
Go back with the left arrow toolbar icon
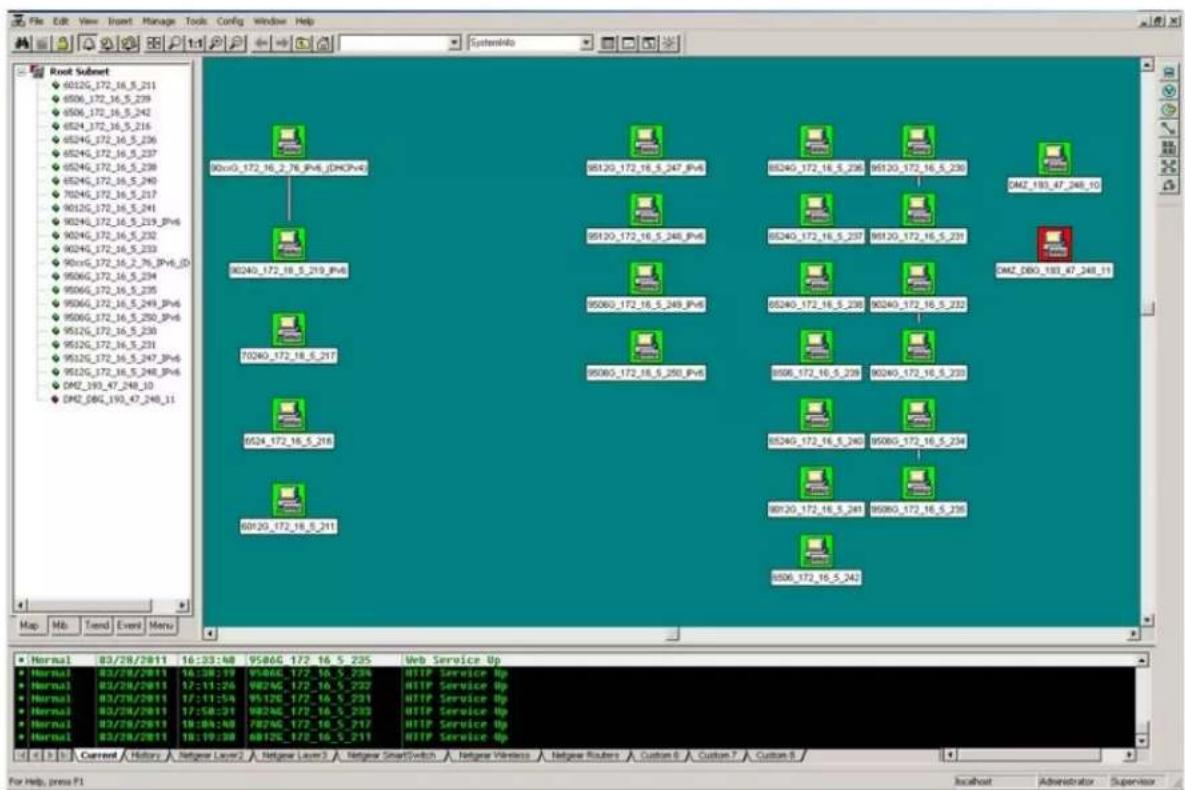click(x=261, y=44)
